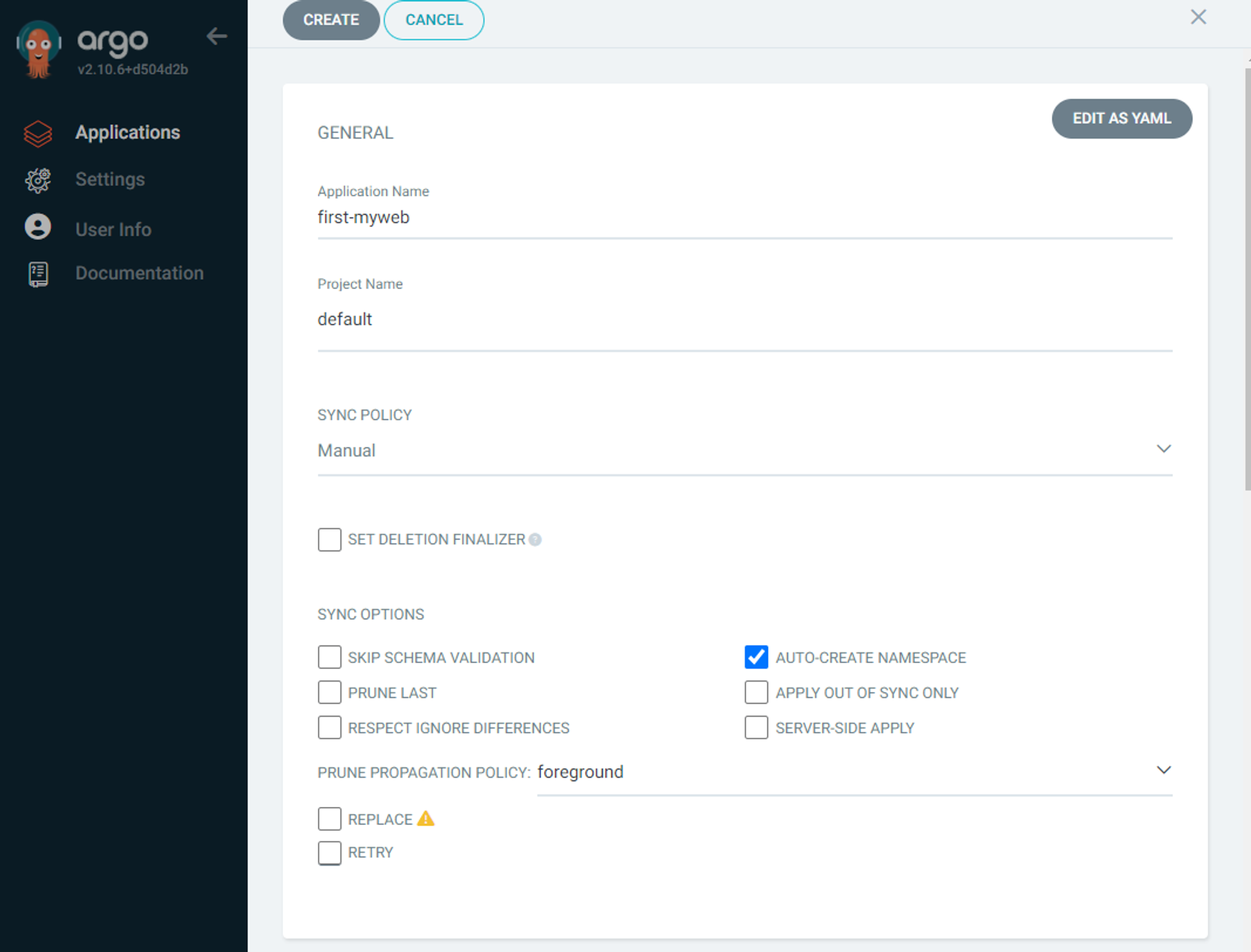Go to Documentation in sidebar
The height and width of the screenshot is (952, 1251).
coord(139,273)
